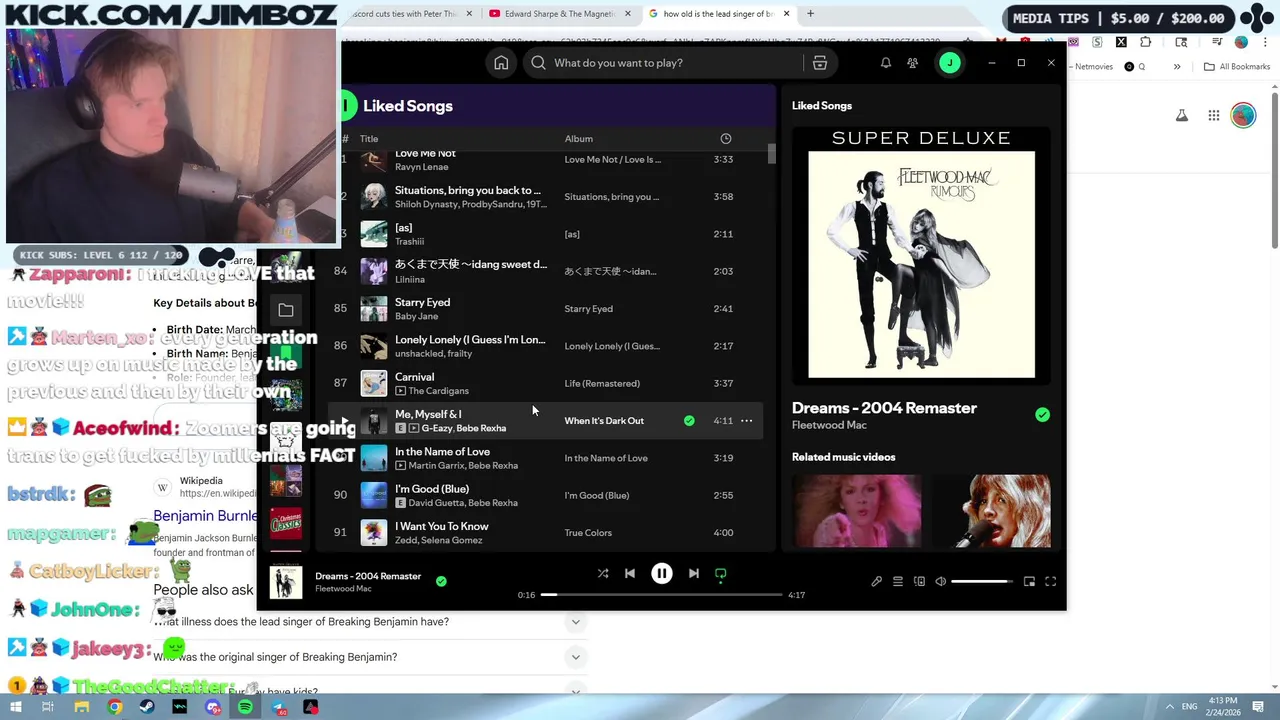Sort songs by Title column

pyautogui.click(x=369, y=139)
